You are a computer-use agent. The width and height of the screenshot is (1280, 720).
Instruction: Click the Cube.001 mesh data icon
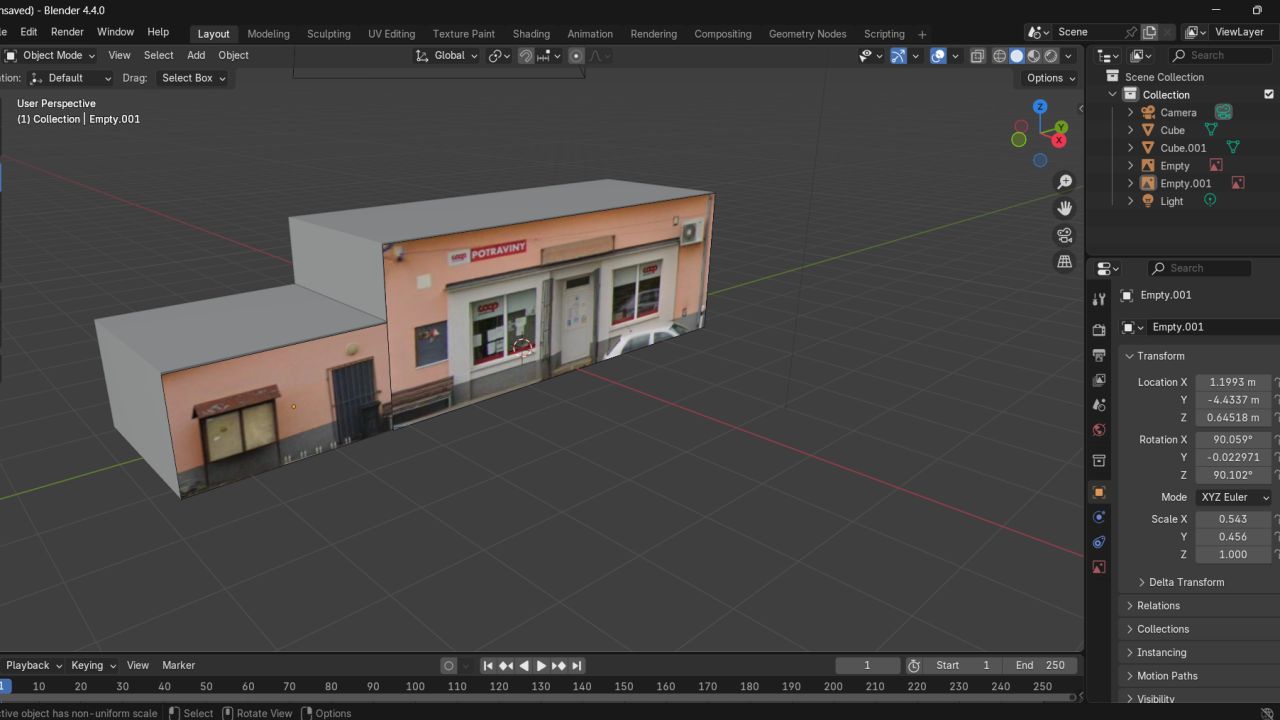click(1233, 148)
